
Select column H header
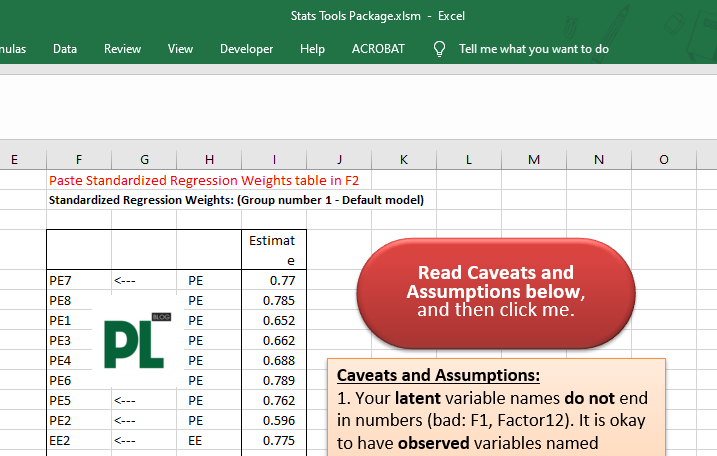click(209, 160)
